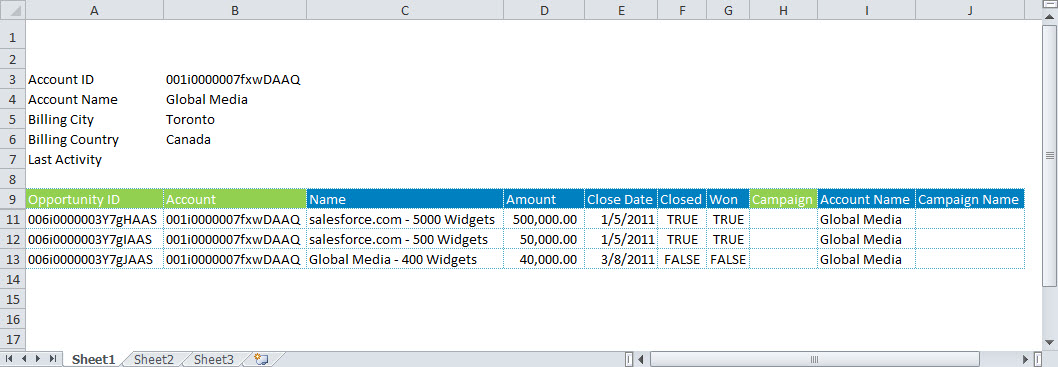Image resolution: width=1058 pixels, height=367 pixels.
Task: Select the green Campaign header cell
Action: click(x=783, y=199)
